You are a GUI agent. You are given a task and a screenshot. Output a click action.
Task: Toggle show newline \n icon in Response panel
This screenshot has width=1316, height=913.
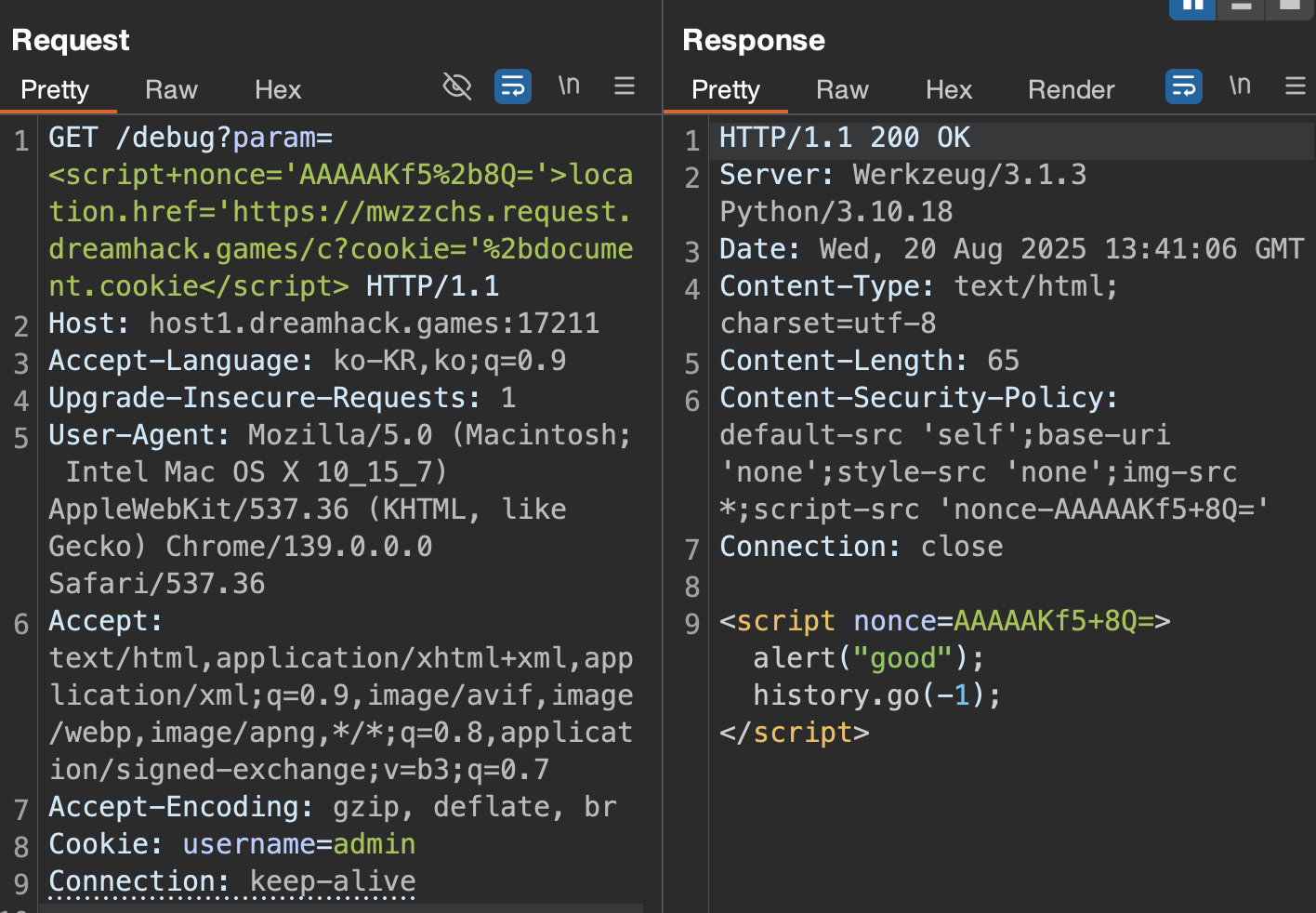(1240, 86)
